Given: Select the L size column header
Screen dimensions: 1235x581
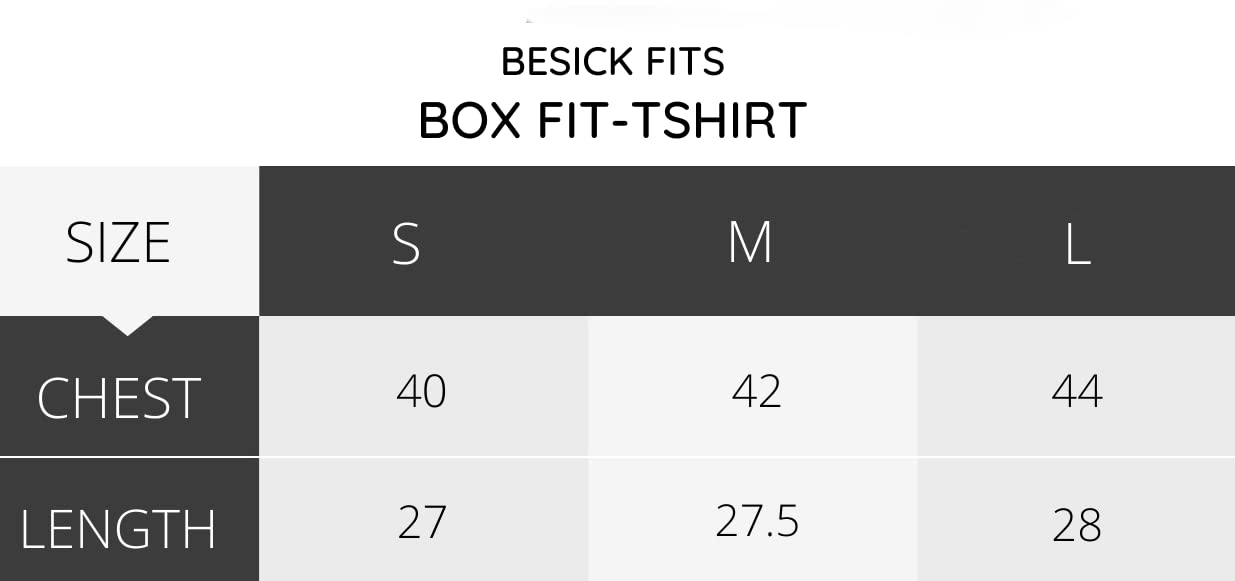Looking at the screenshot, I should (x=1077, y=243).
